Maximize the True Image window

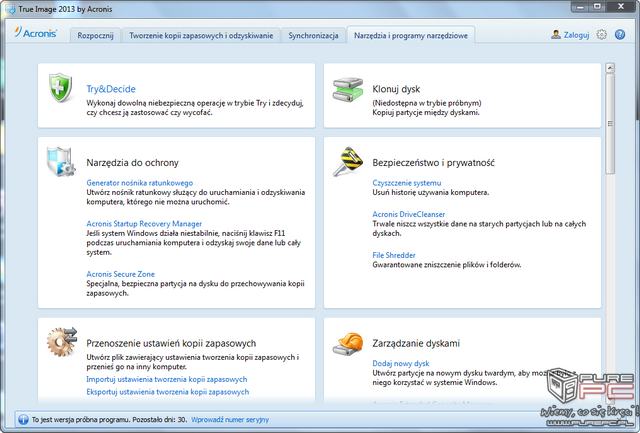[597, 7]
